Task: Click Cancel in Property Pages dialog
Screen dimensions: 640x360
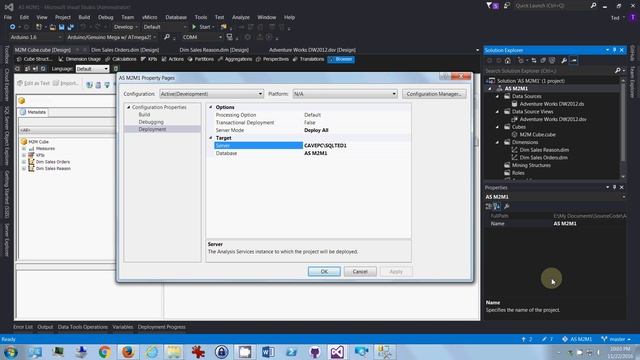Action: tap(360, 271)
